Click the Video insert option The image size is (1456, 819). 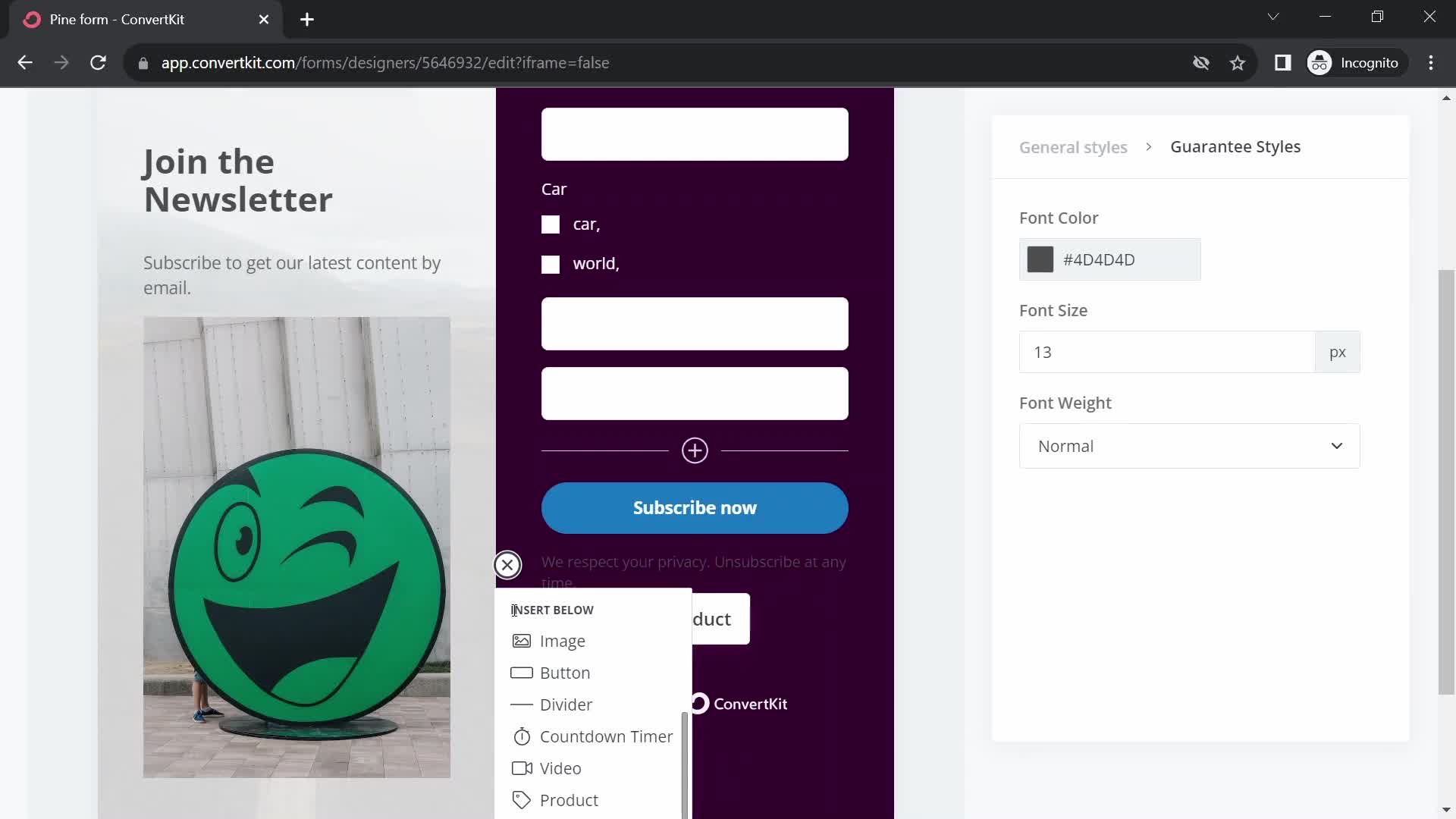tap(560, 768)
